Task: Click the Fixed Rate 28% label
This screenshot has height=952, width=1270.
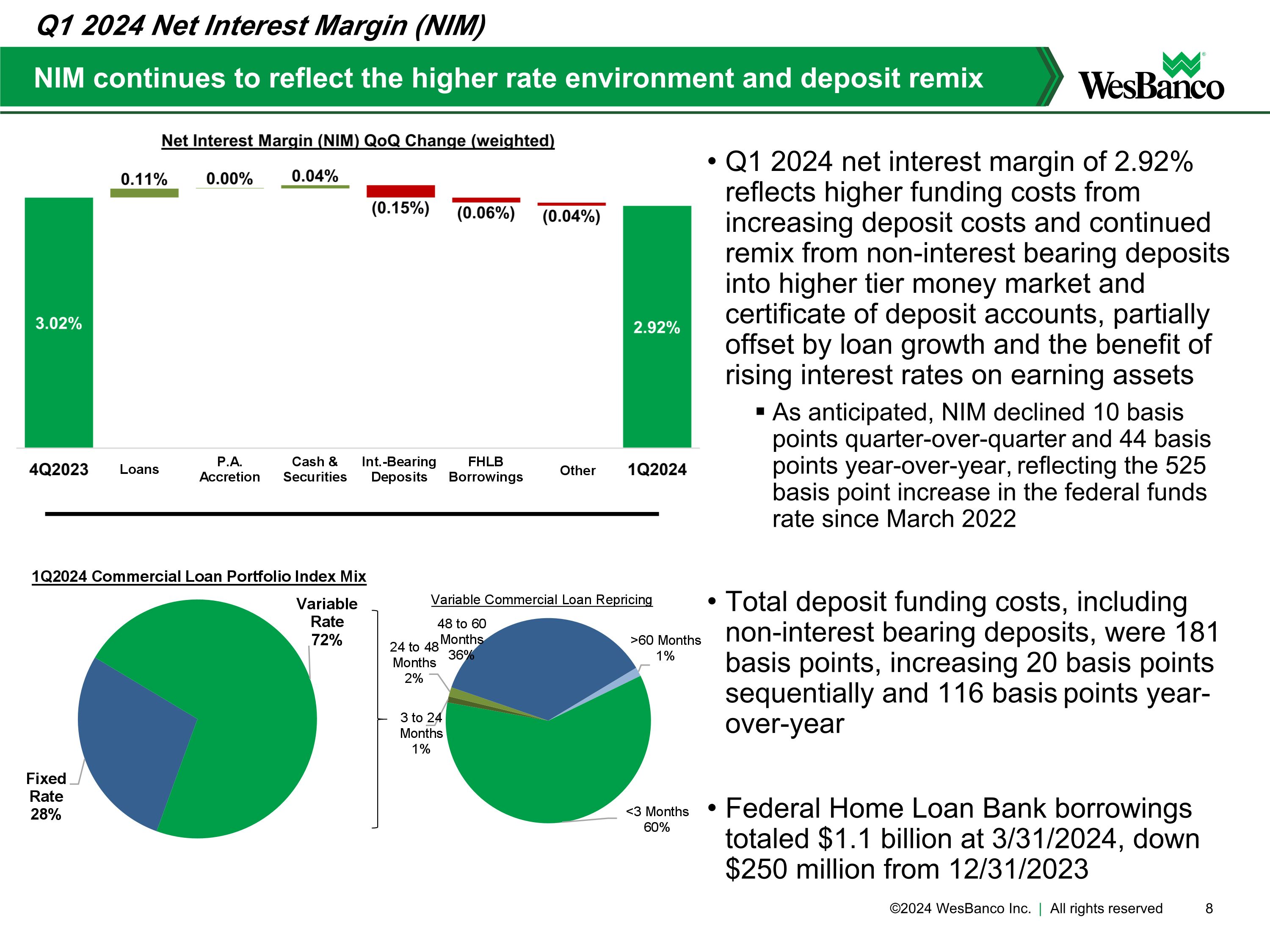Action: (46, 796)
